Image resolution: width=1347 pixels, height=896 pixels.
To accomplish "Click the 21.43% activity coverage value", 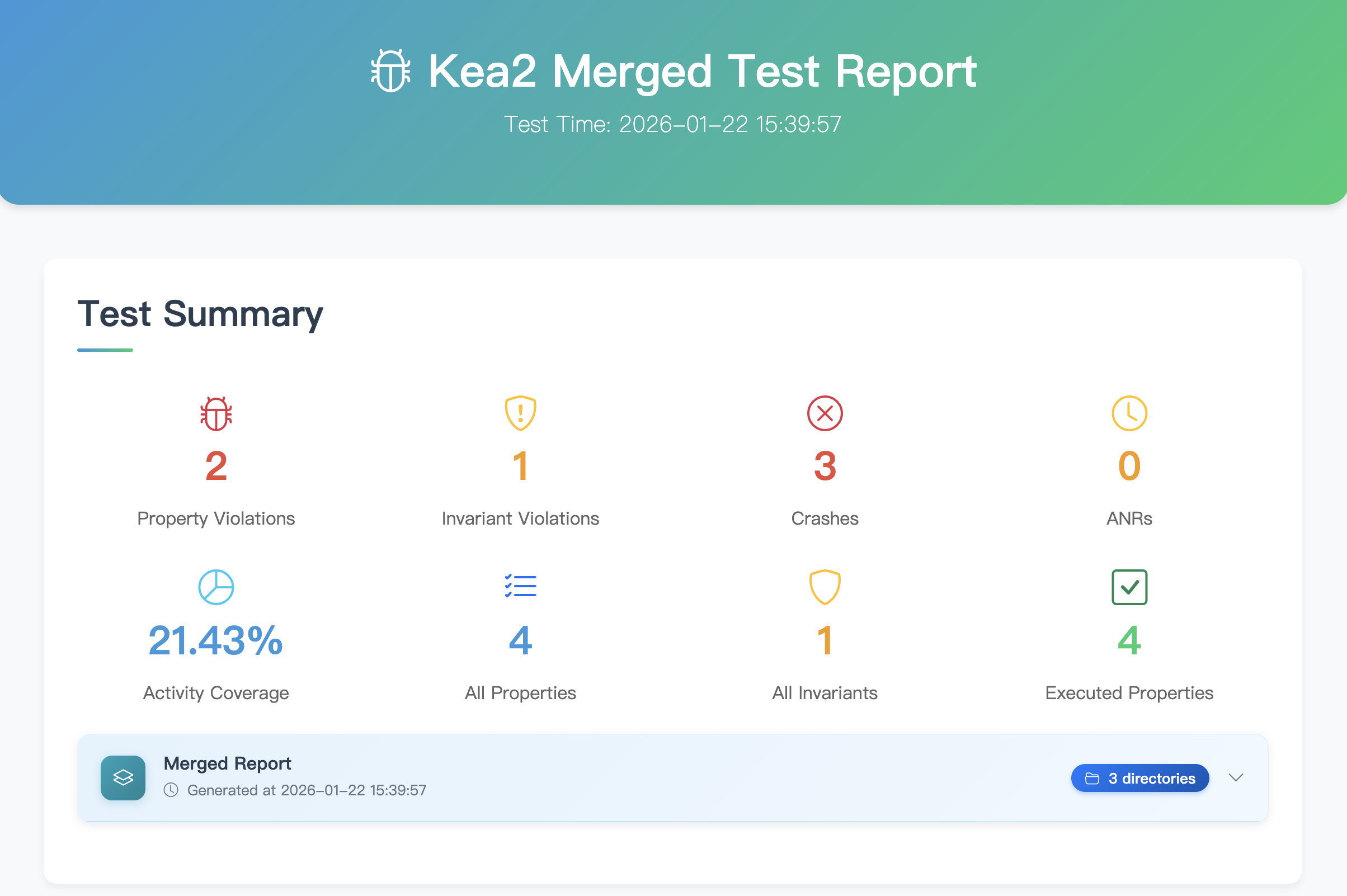I will [216, 640].
